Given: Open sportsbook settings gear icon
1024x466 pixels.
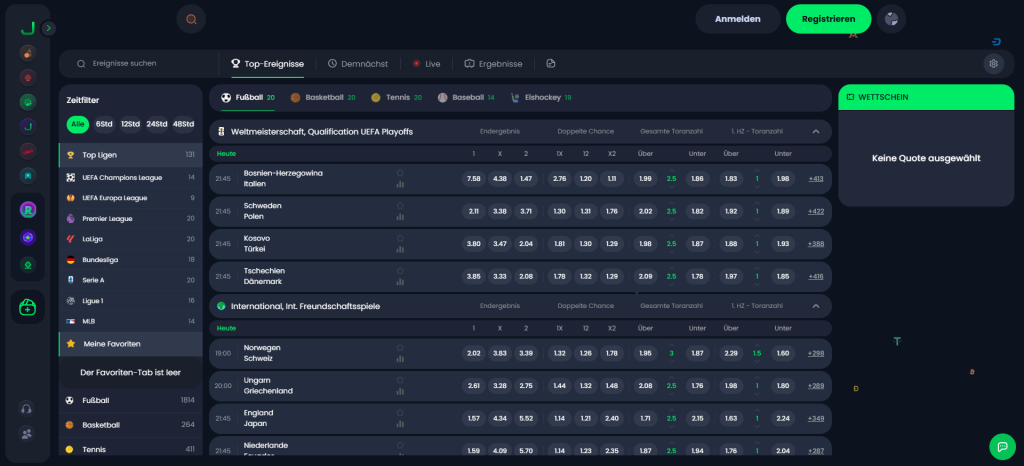Looking at the screenshot, I should (992, 63).
